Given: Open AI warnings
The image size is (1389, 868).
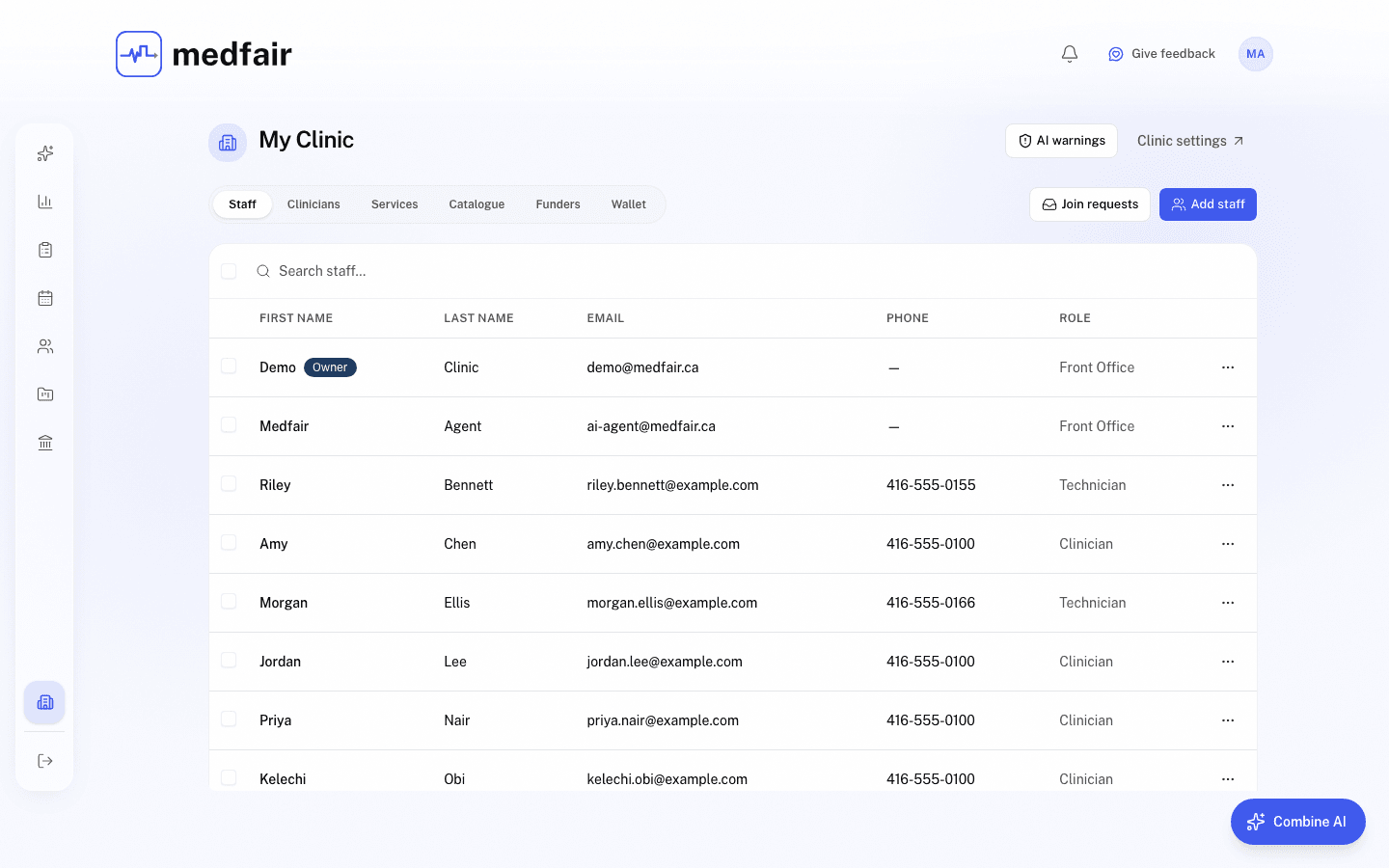Looking at the screenshot, I should (x=1061, y=141).
